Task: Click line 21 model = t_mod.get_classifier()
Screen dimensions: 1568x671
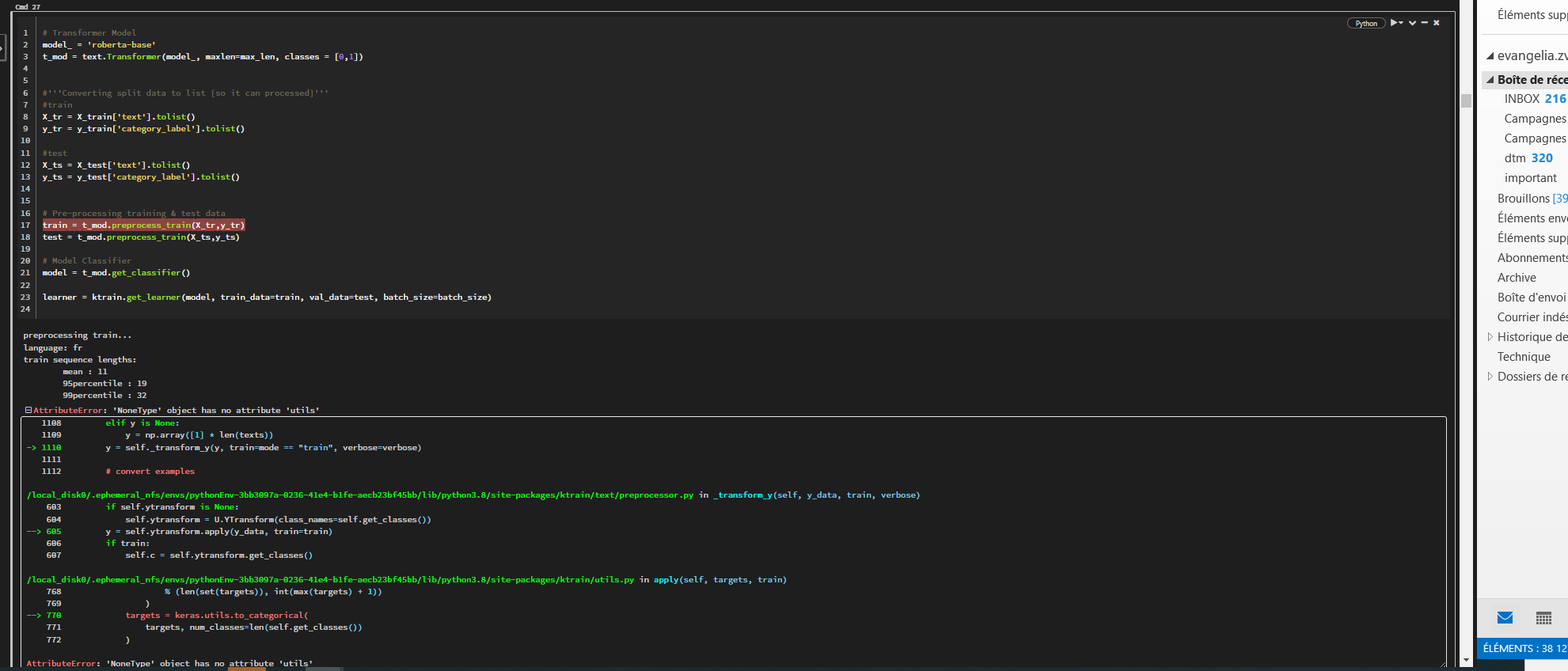Action: (116, 273)
